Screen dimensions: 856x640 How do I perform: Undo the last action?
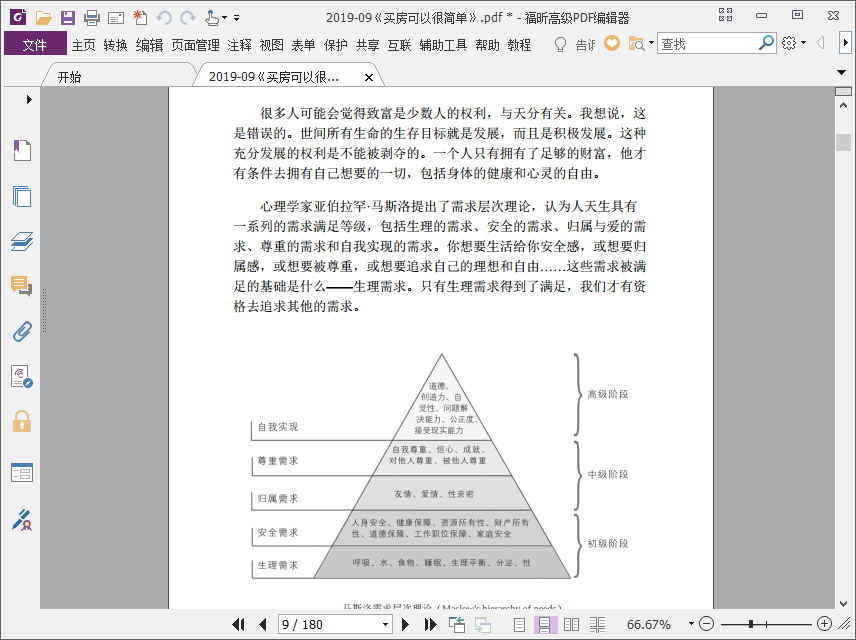click(x=164, y=18)
